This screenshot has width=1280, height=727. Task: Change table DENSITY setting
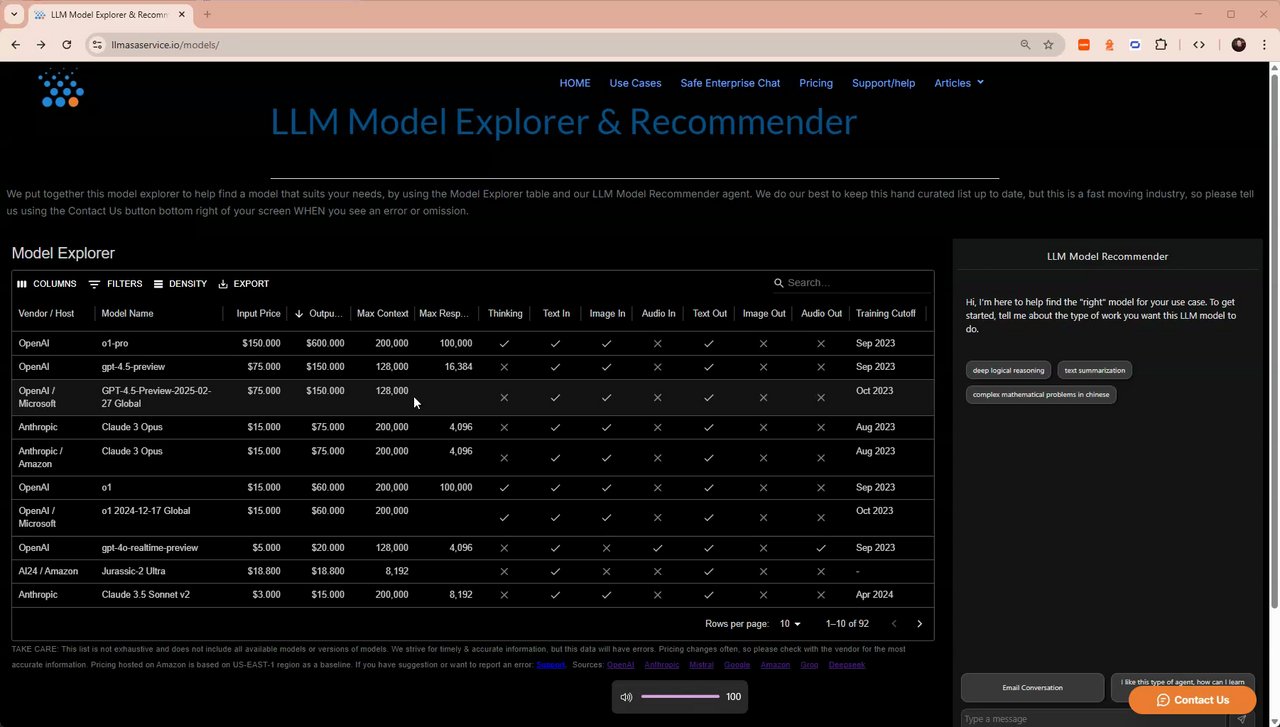click(x=180, y=284)
